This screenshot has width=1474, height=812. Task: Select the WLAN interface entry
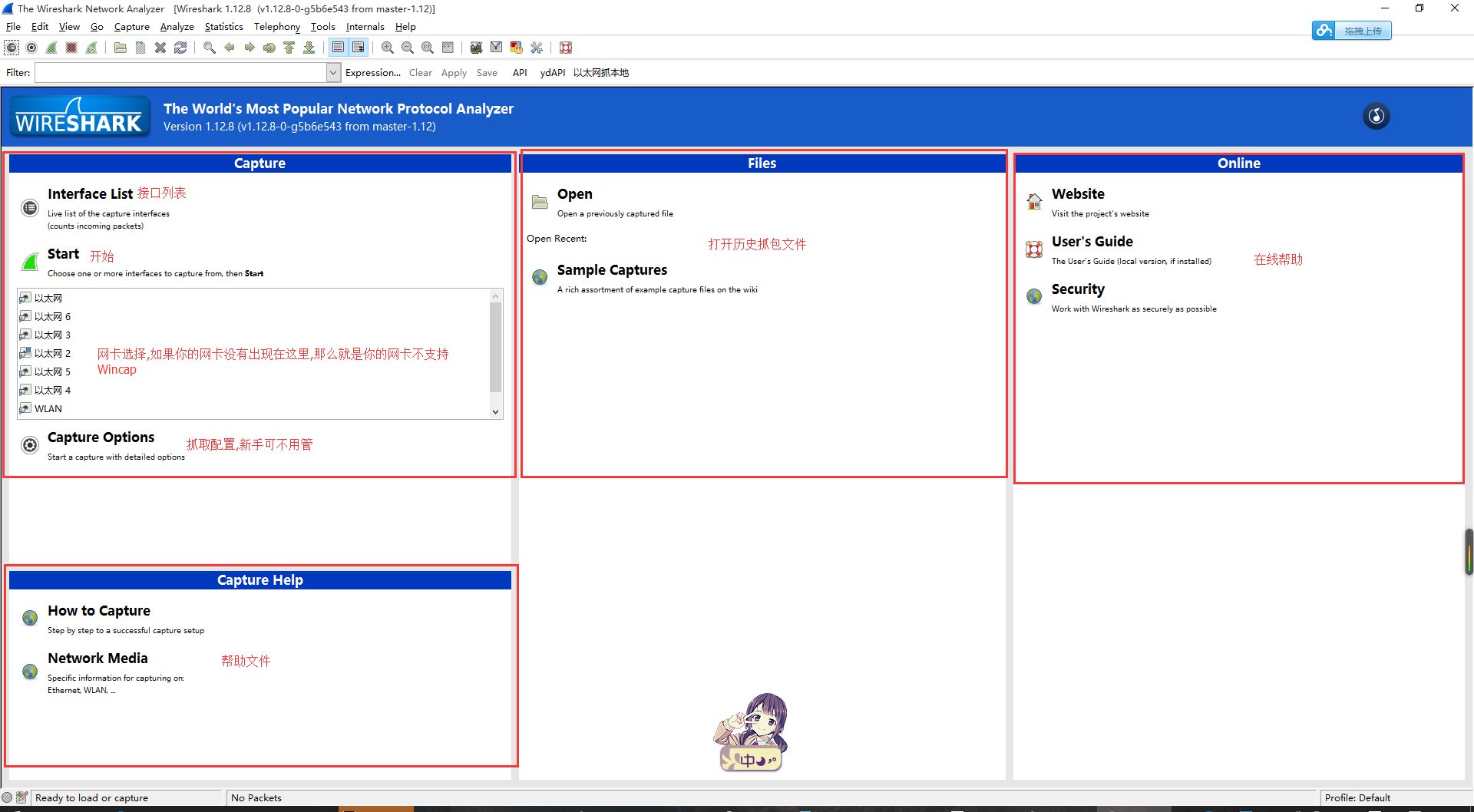click(48, 408)
